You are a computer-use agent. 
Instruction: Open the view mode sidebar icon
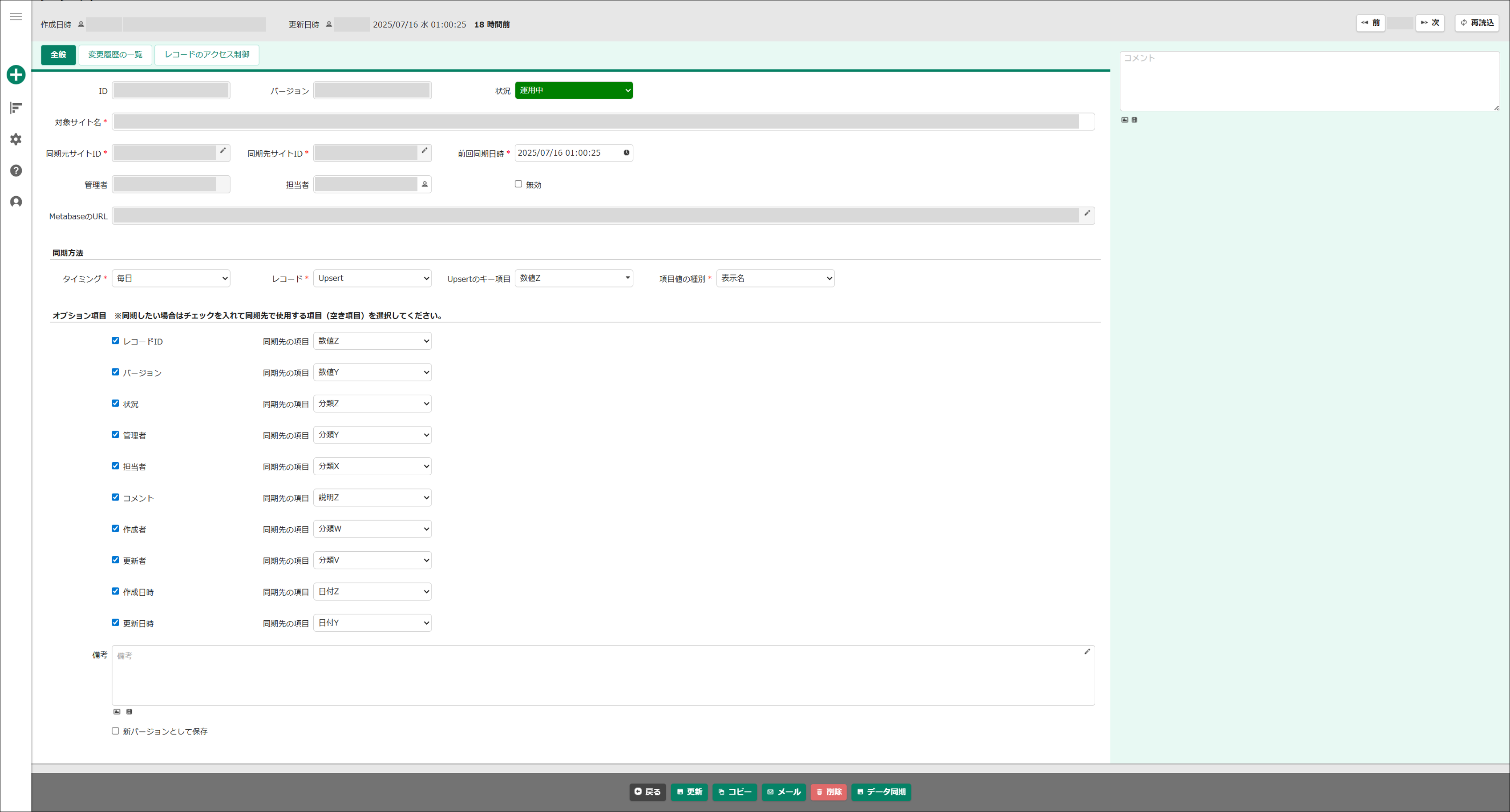(x=16, y=108)
